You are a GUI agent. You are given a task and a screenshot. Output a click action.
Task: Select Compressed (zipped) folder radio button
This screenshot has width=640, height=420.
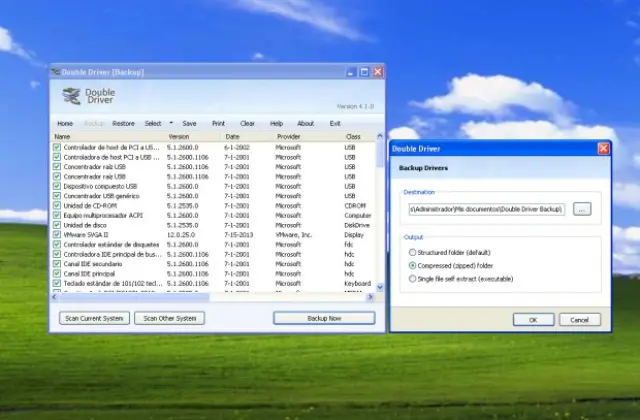tap(414, 266)
